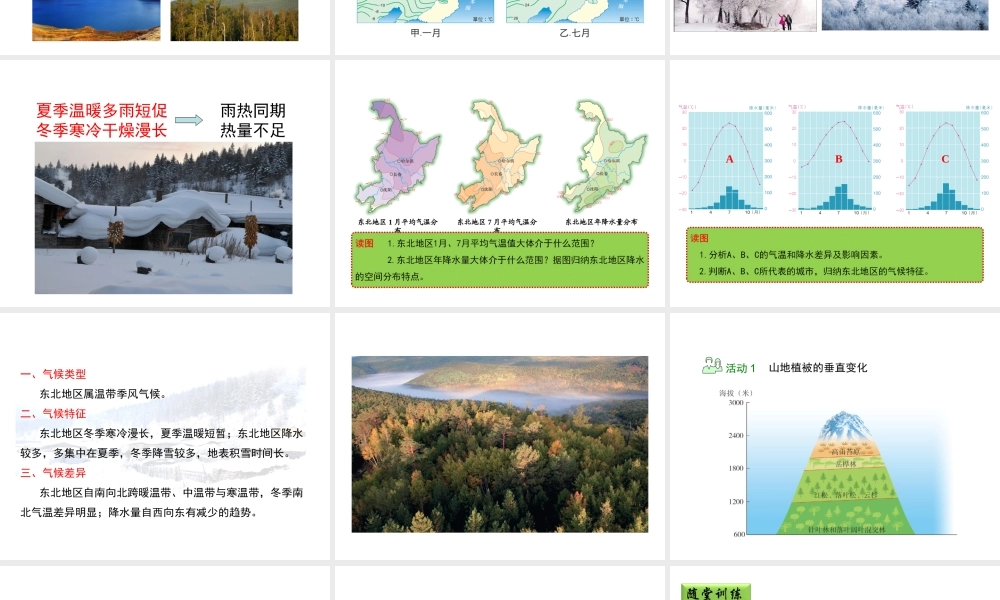Click the orange July temperature map

(498, 156)
